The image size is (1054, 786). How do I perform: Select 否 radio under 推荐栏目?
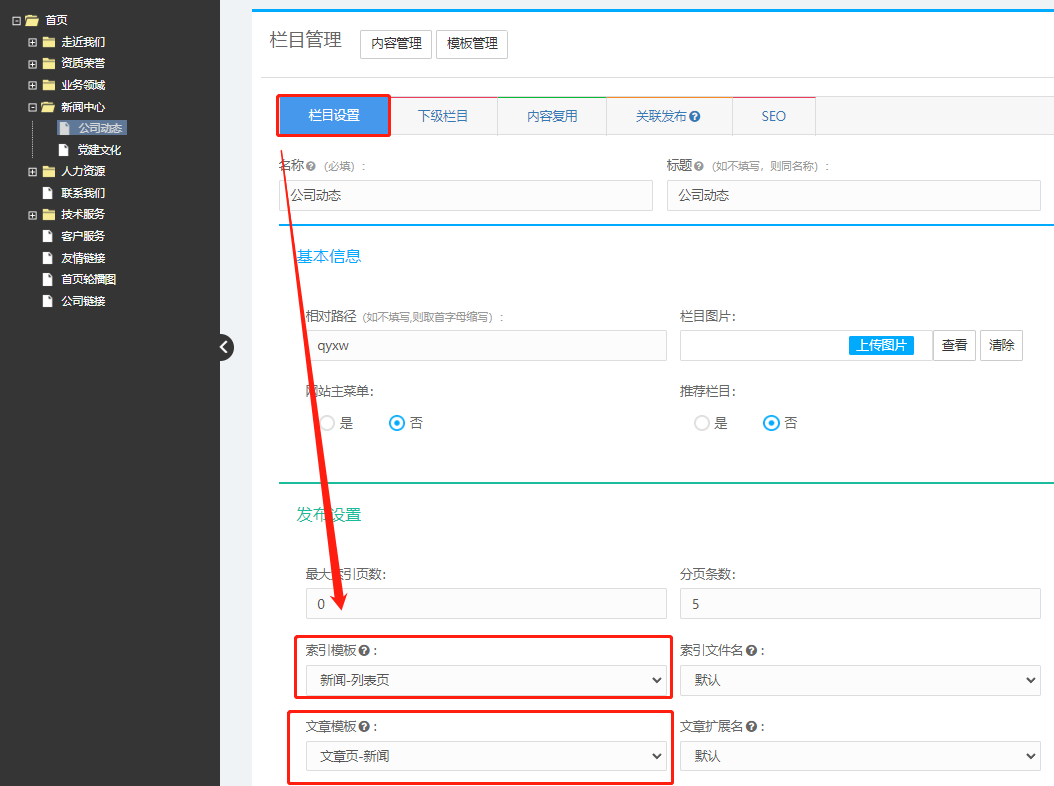771,423
